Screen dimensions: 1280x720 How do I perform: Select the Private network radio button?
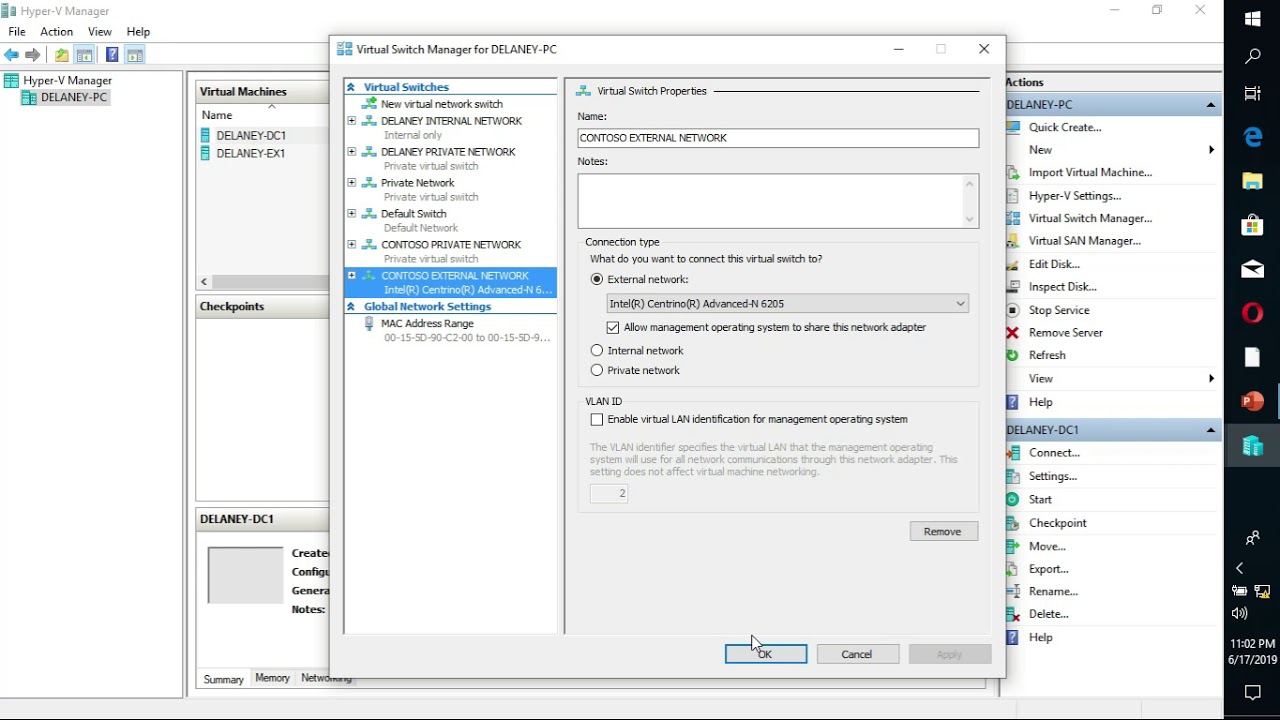click(597, 371)
